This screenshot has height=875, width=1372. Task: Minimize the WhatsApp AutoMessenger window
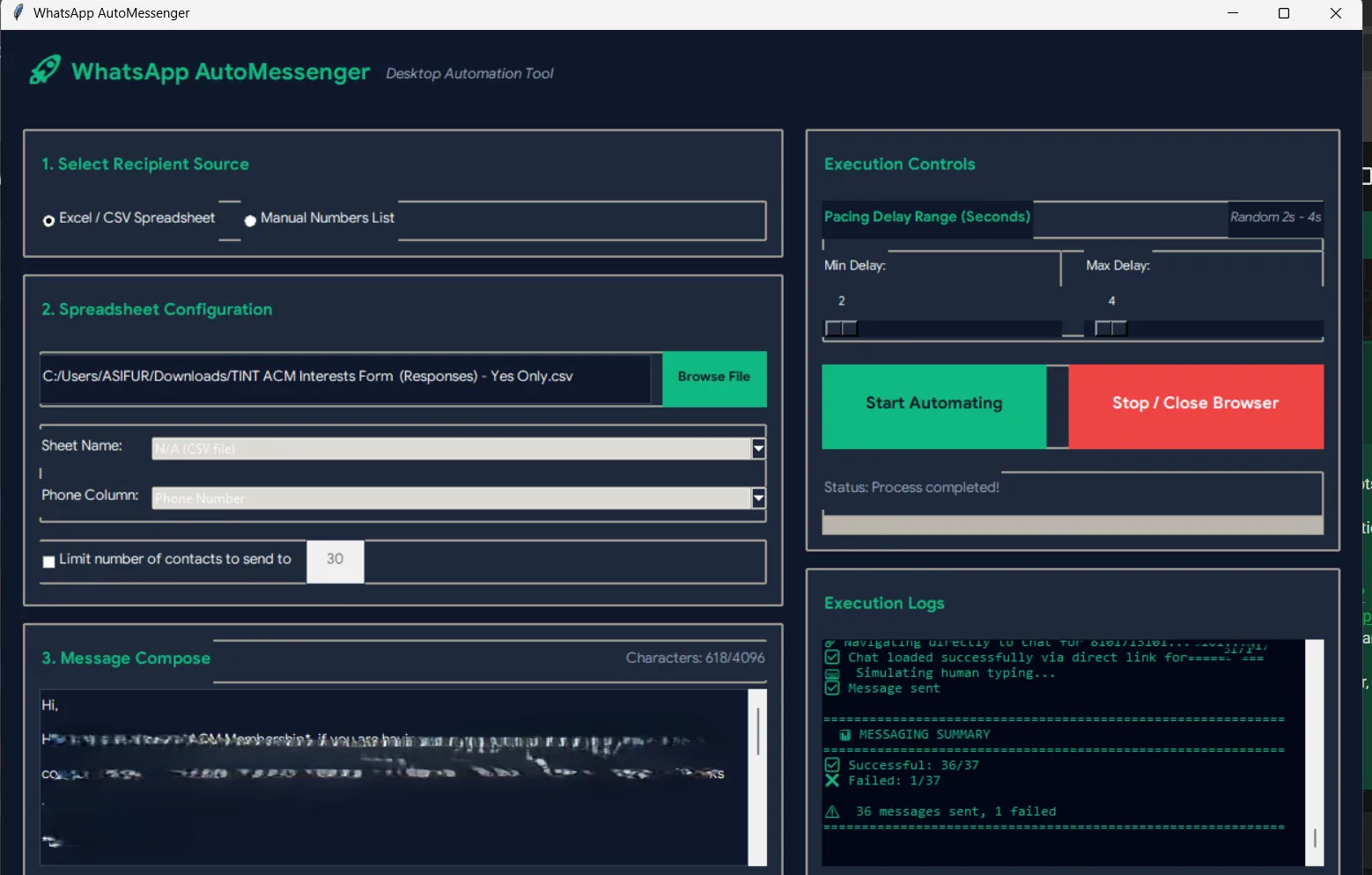pyautogui.click(x=1233, y=13)
